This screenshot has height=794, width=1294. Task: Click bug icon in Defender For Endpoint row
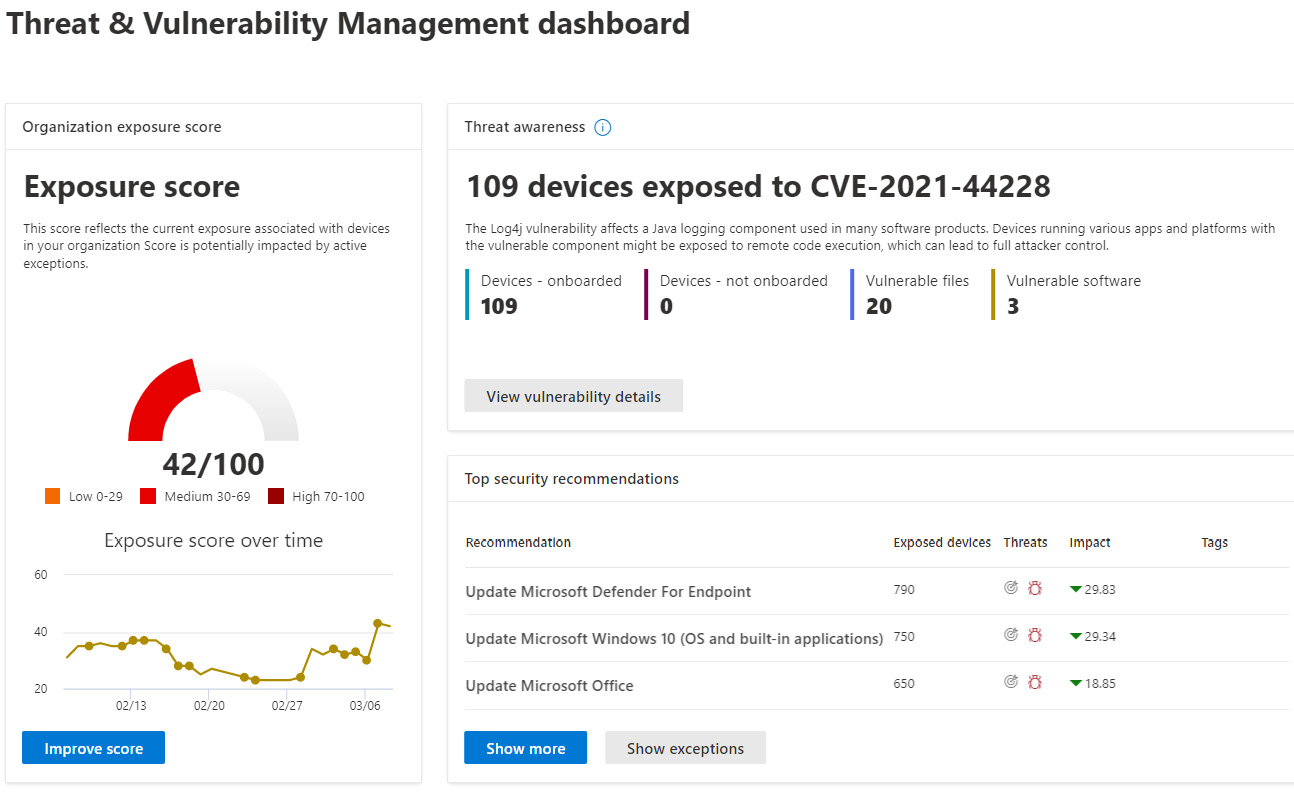click(1035, 588)
